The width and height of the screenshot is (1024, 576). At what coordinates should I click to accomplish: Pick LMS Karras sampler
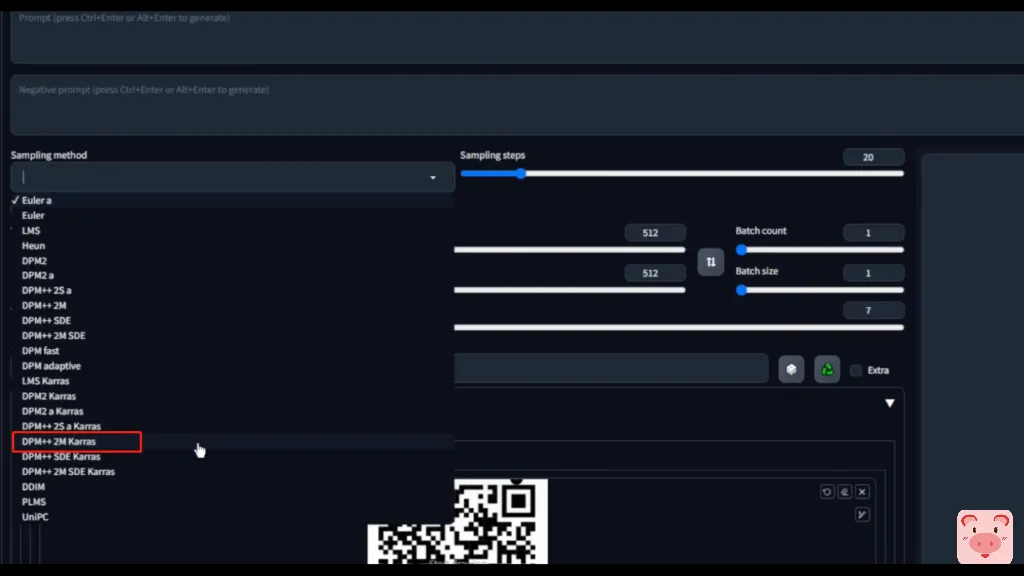[232, 381]
